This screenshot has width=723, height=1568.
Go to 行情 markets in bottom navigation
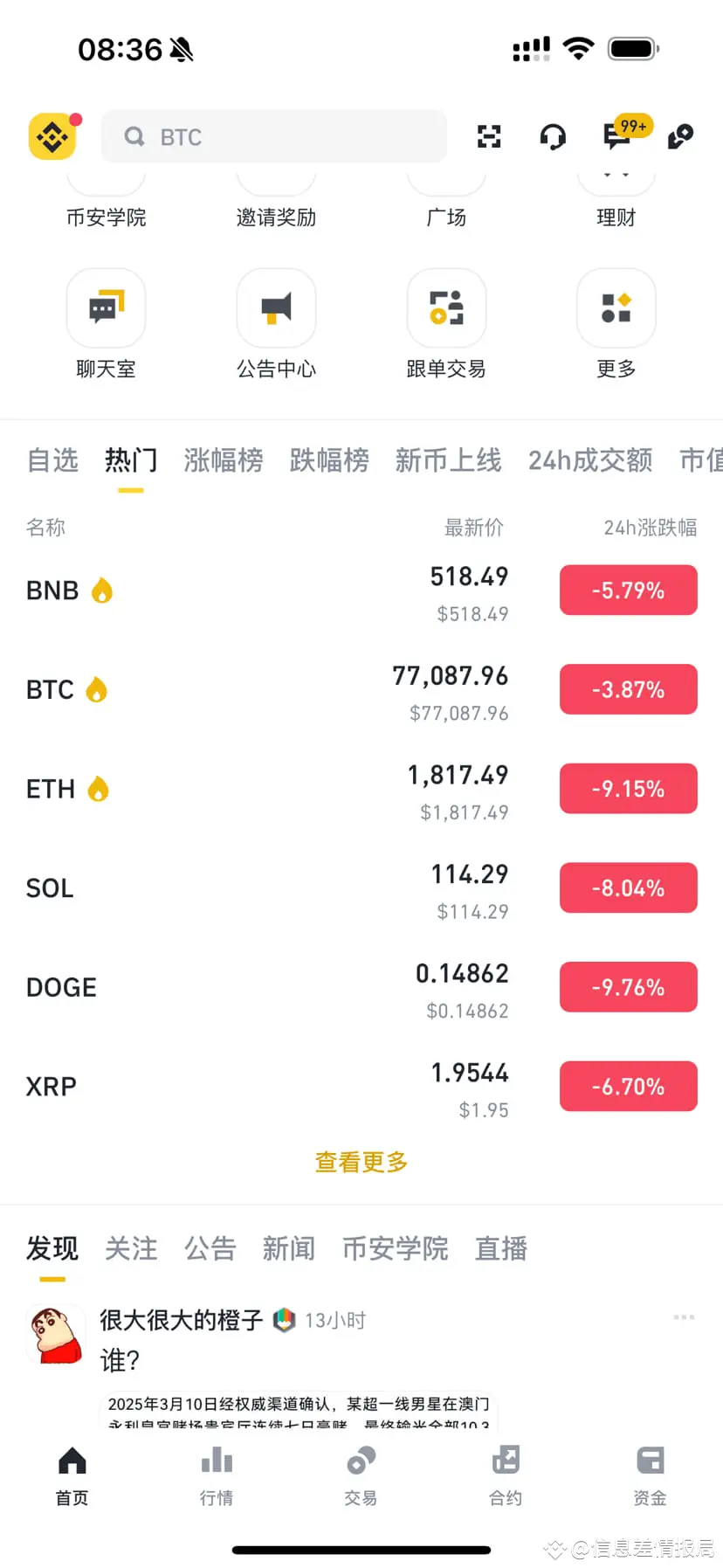point(217,1475)
